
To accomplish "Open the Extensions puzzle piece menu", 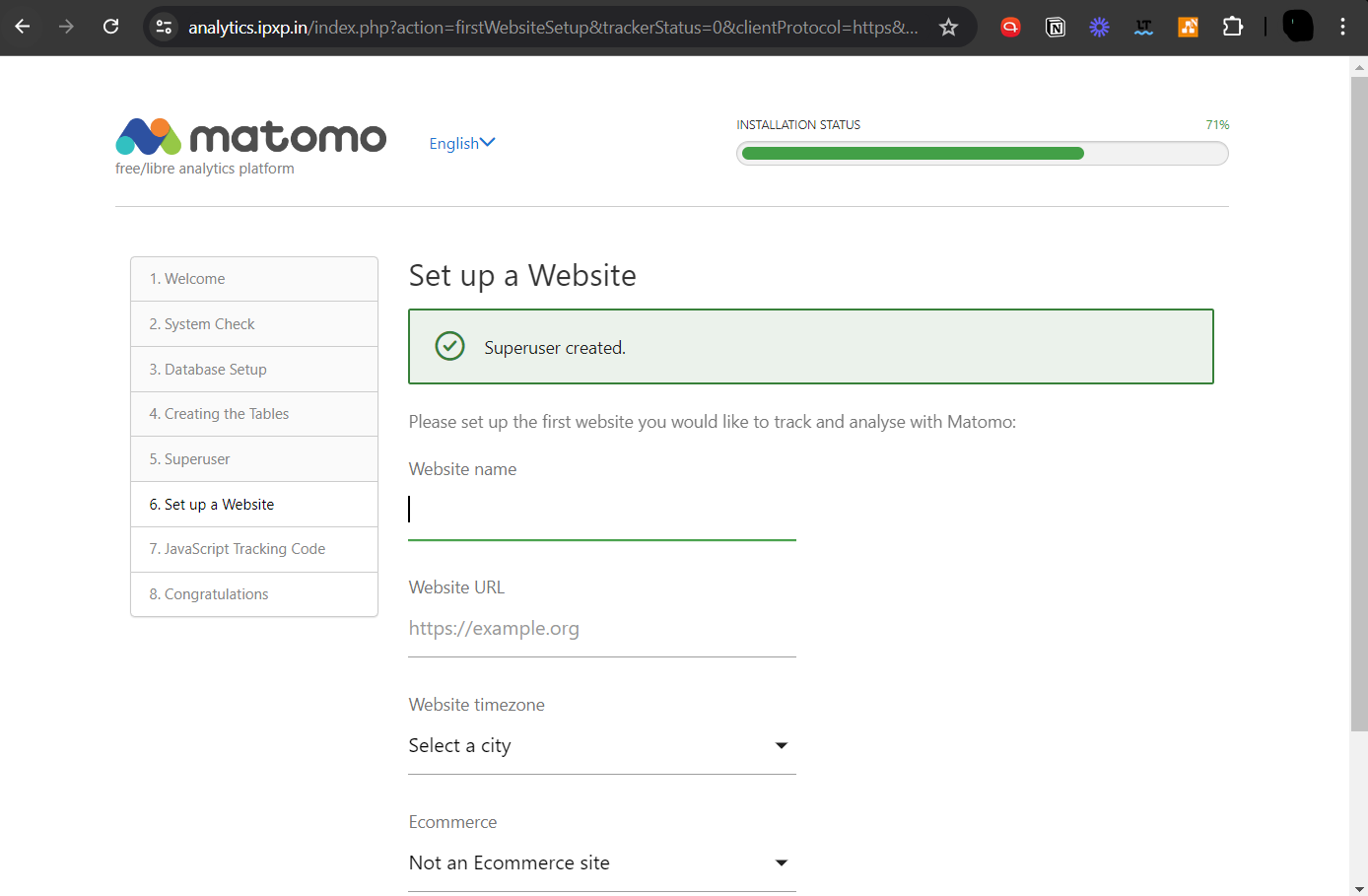I will click(x=1233, y=27).
